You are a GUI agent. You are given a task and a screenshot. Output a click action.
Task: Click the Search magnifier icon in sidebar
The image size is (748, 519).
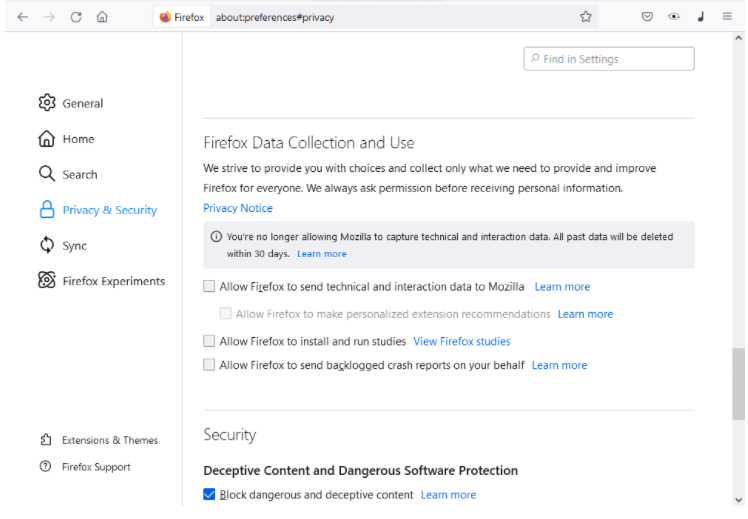[x=47, y=174]
